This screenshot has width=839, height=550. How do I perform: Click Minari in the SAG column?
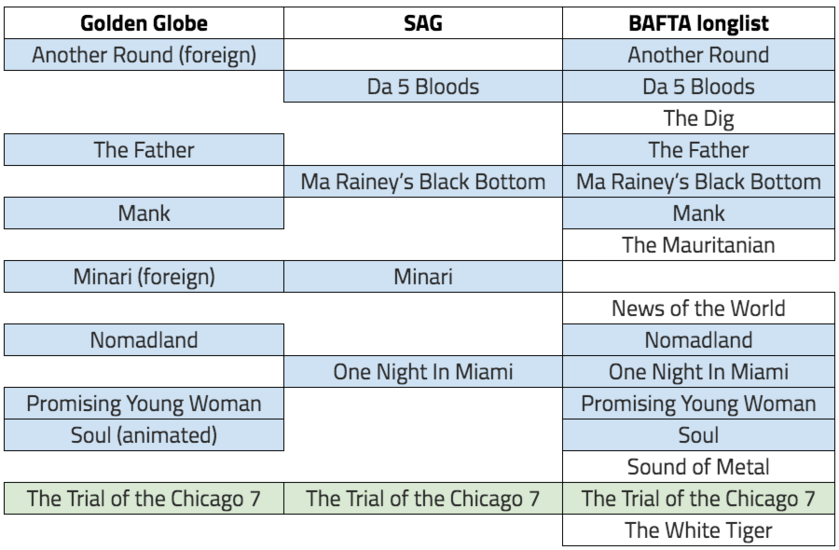tap(422, 277)
